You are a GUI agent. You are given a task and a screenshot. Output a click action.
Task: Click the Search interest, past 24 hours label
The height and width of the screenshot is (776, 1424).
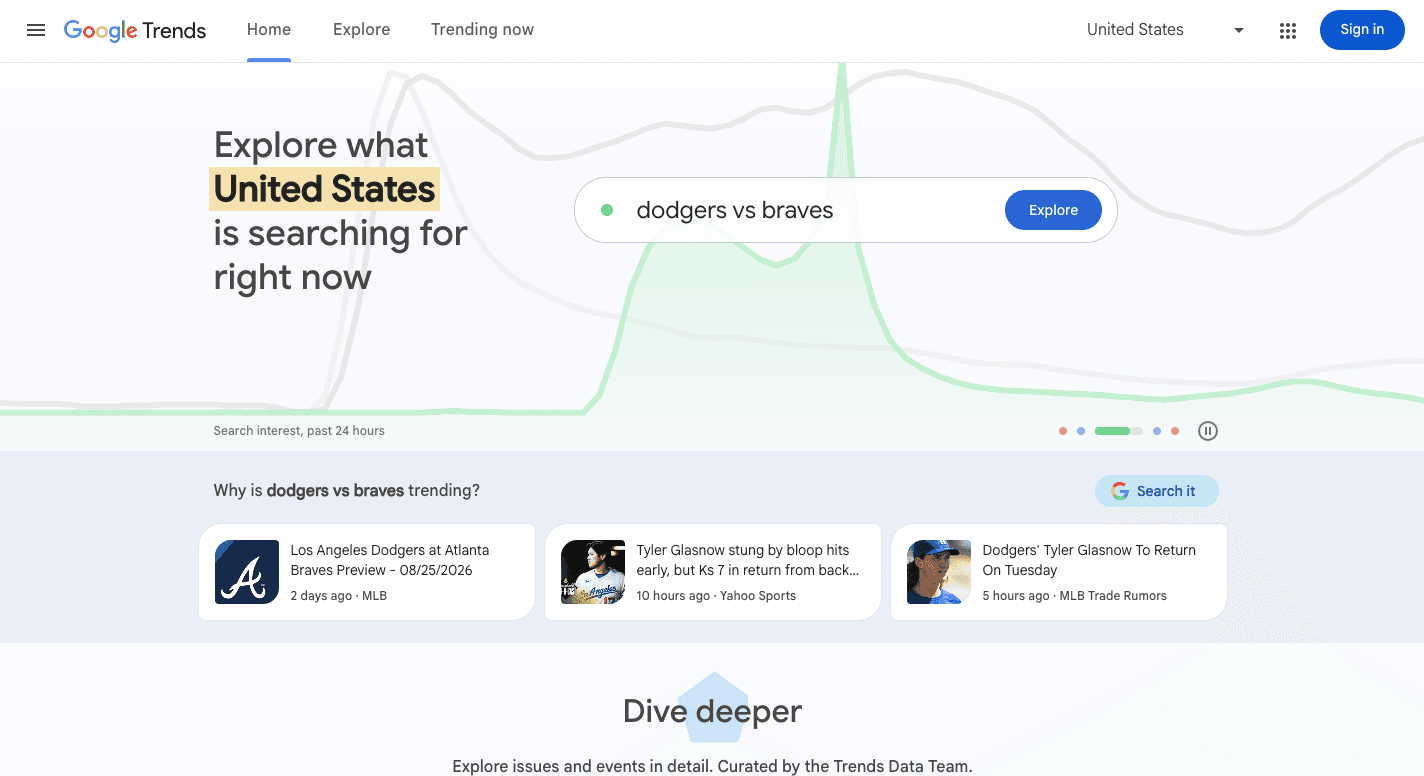(x=299, y=431)
